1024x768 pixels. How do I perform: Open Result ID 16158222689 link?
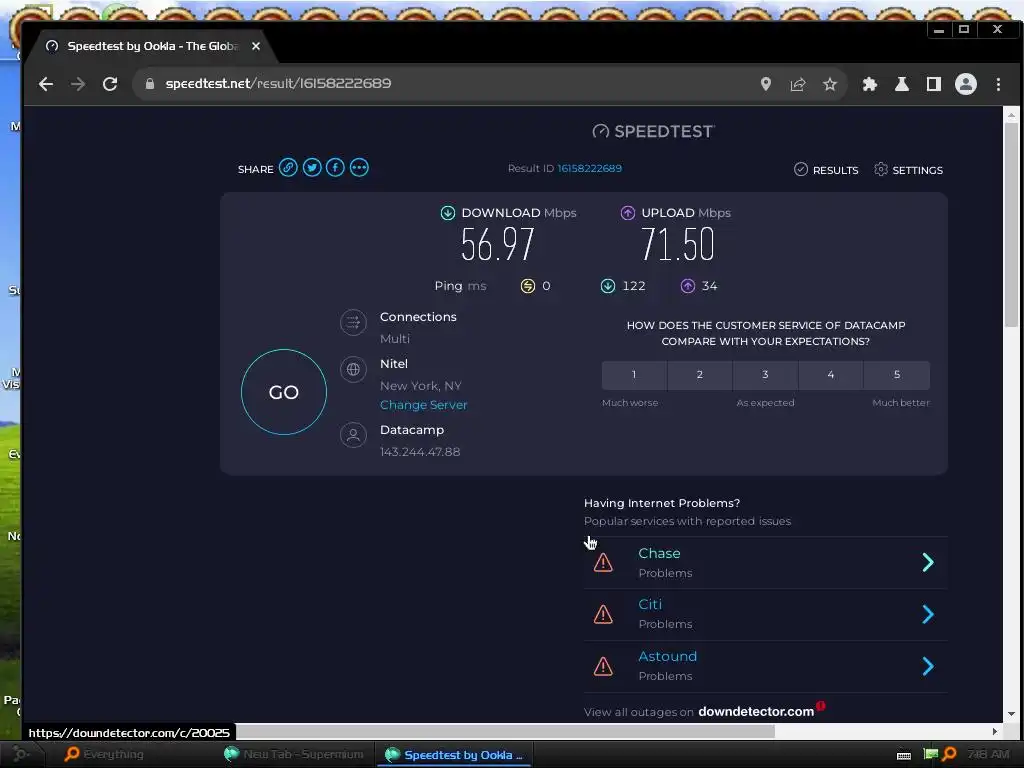coord(589,168)
